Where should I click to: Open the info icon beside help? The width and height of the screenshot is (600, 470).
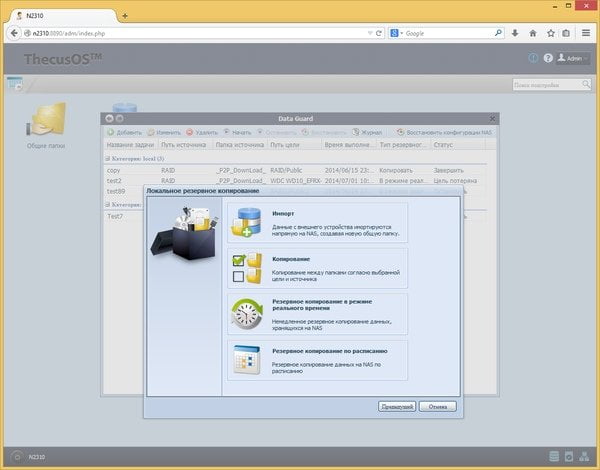(x=533, y=58)
